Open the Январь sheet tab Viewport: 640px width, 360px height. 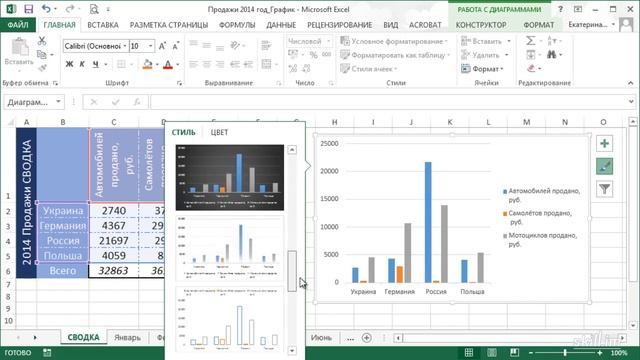127,338
